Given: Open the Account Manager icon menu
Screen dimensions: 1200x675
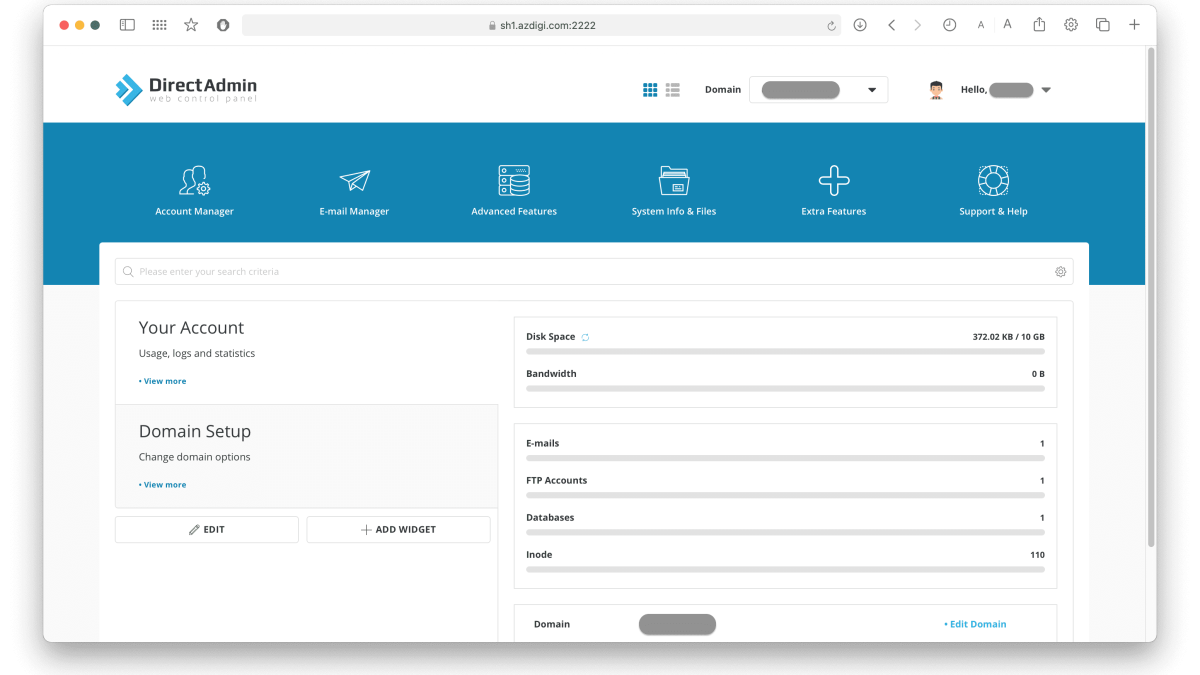Looking at the screenshot, I should click(x=194, y=181).
